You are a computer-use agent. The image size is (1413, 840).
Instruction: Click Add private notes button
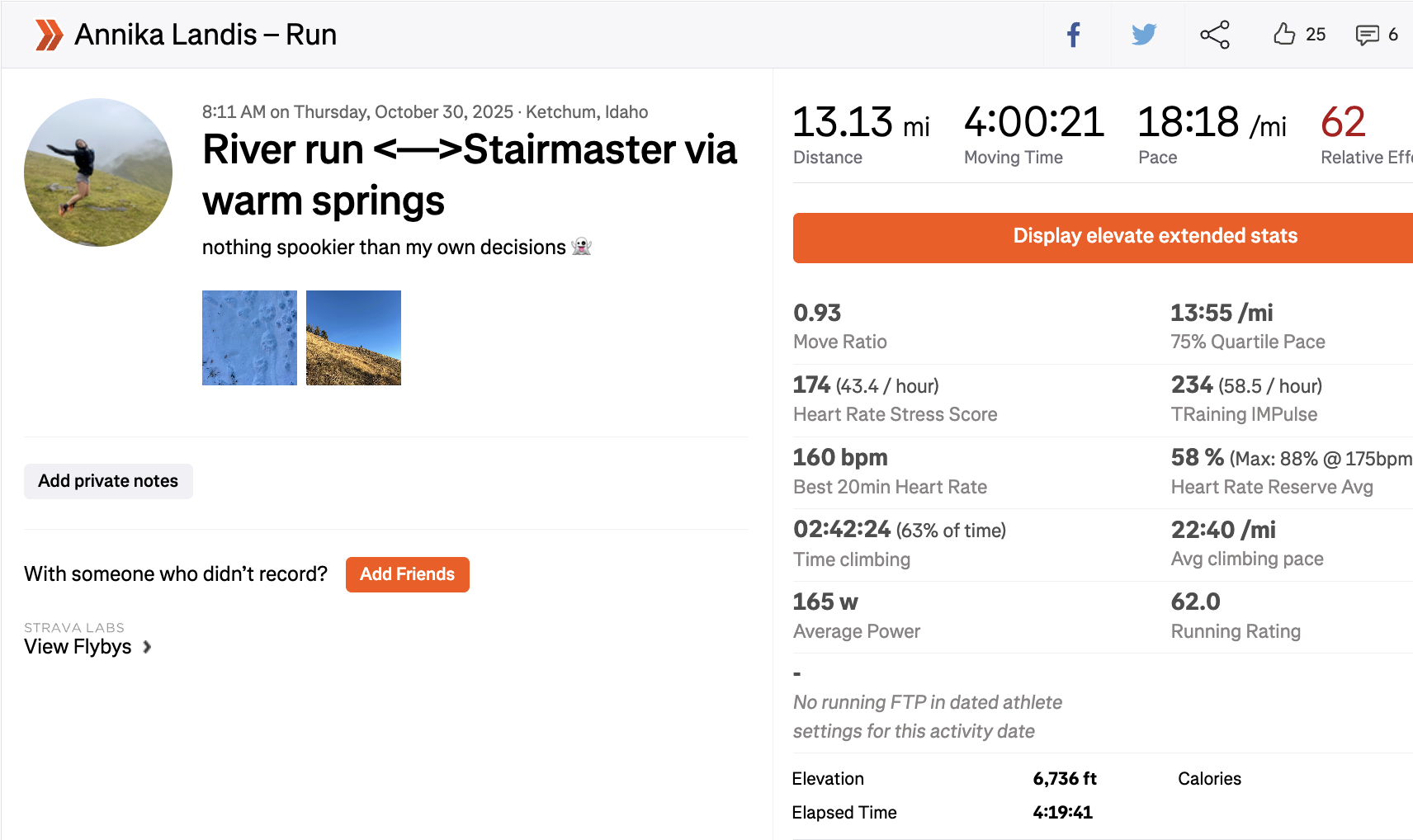108,481
